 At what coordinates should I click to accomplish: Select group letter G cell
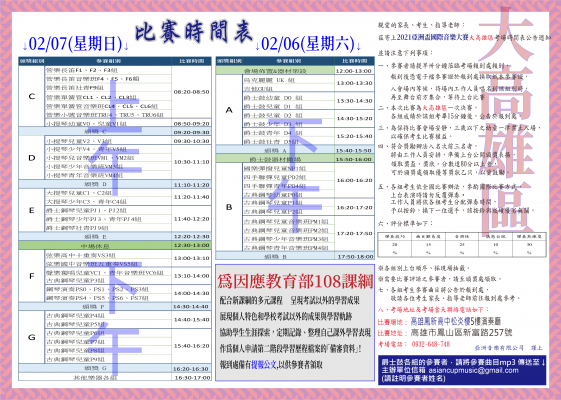pyautogui.click(x=32, y=337)
